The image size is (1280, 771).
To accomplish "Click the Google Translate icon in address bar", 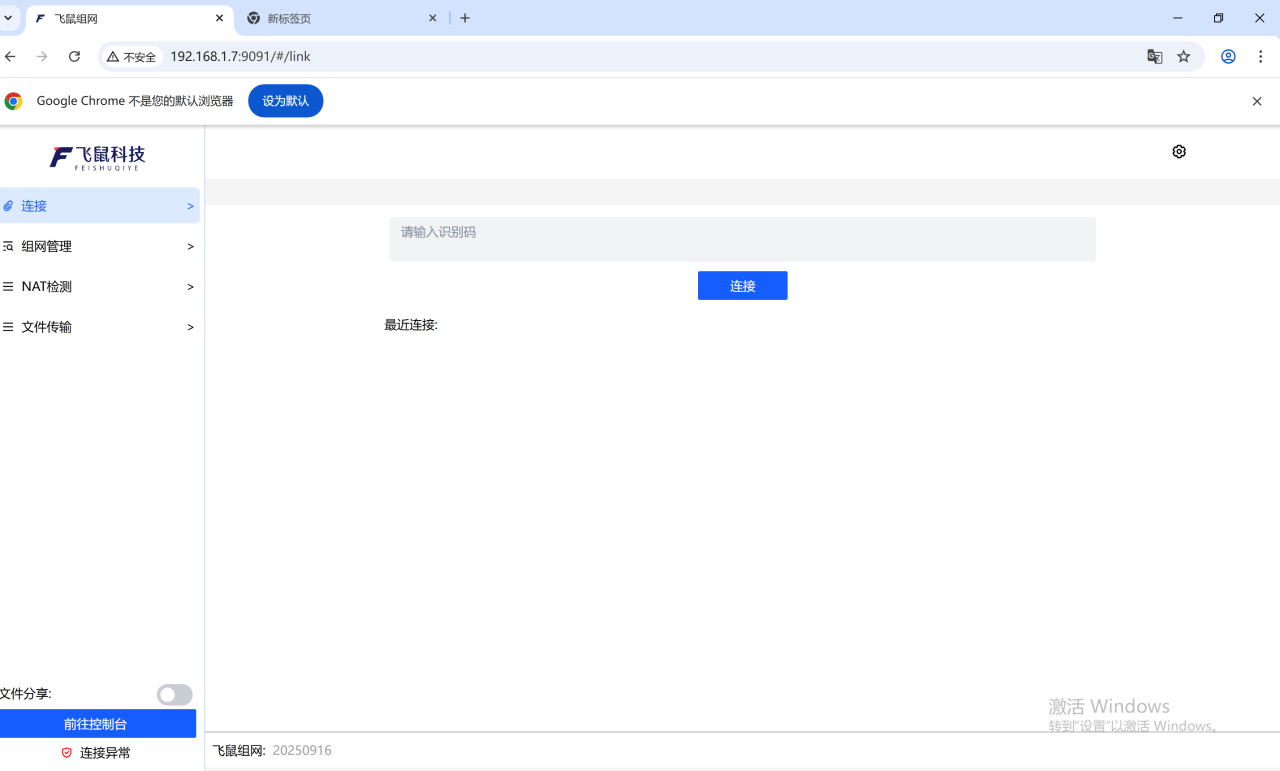I will click(1155, 57).
